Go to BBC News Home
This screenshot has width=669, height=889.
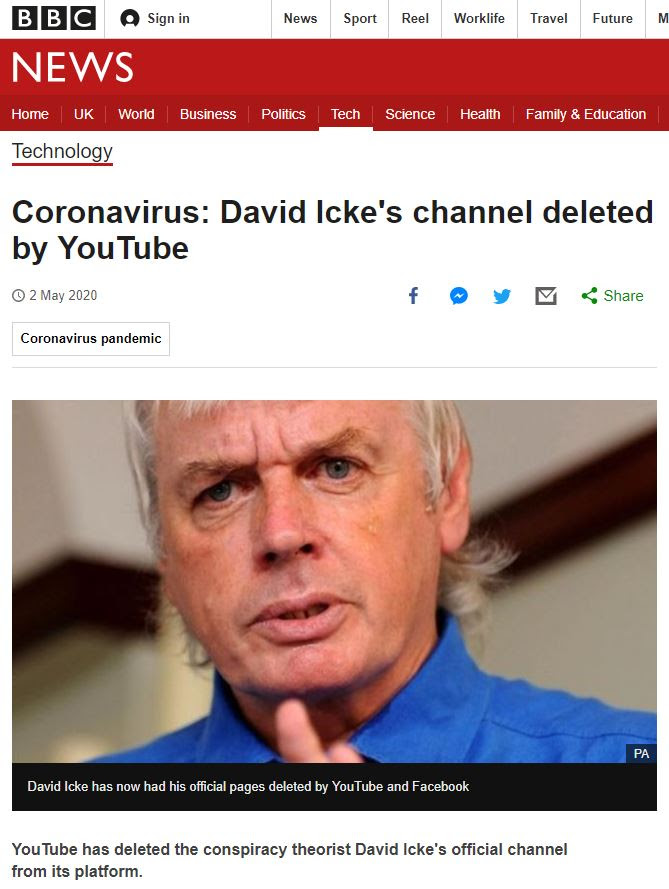point(30,114)
